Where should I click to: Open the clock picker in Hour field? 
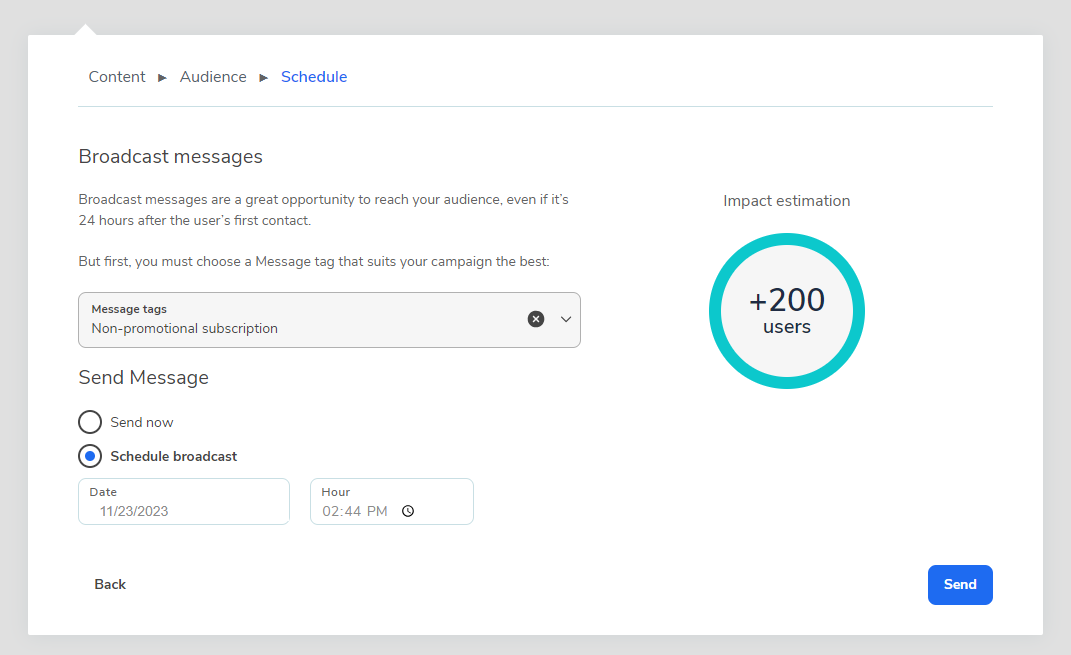pyautogui.click(x=408, y=511)
